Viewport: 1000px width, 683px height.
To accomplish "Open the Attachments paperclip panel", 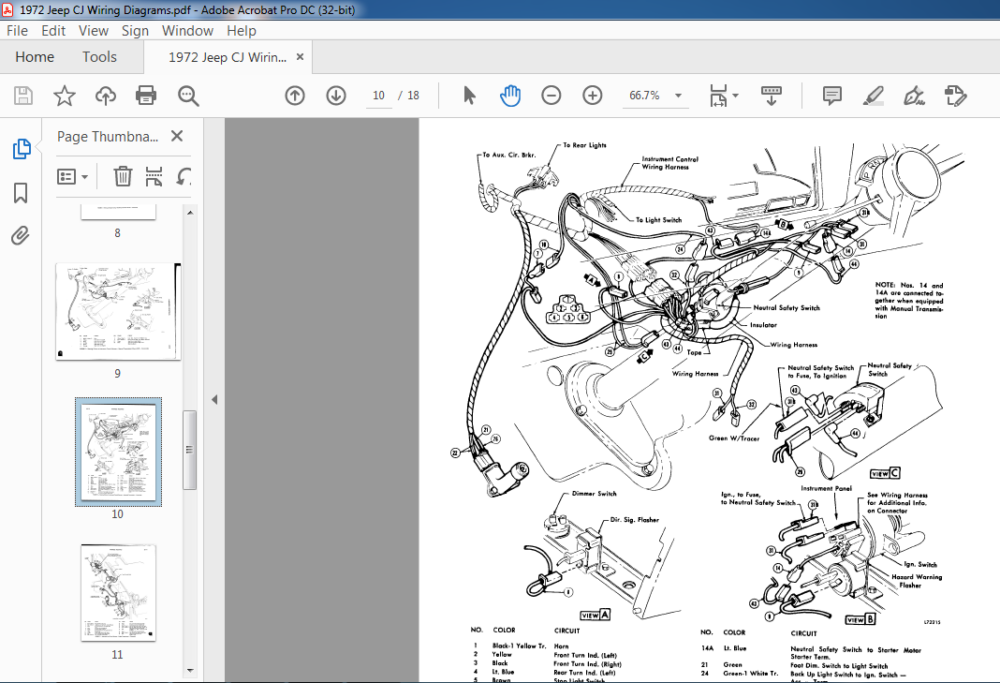I will point(20,235).
